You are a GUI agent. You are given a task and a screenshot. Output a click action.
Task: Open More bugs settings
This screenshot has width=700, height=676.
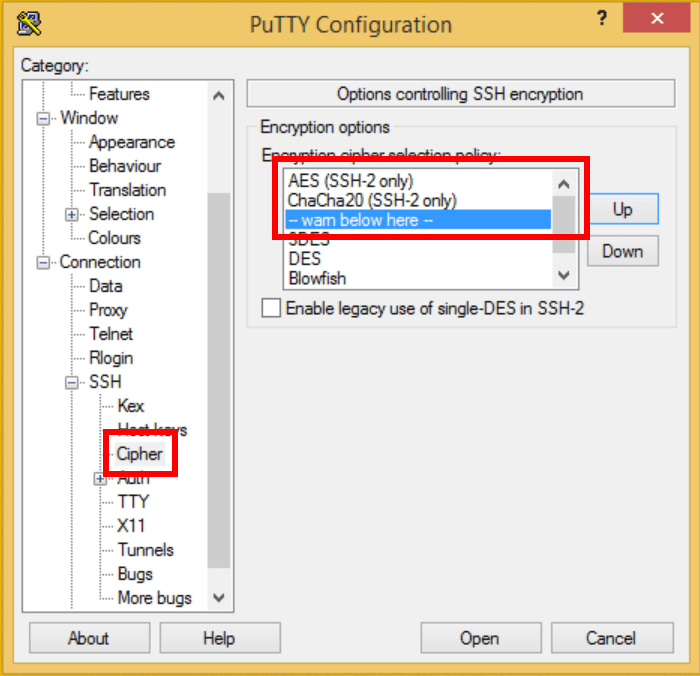coord(154,598)
